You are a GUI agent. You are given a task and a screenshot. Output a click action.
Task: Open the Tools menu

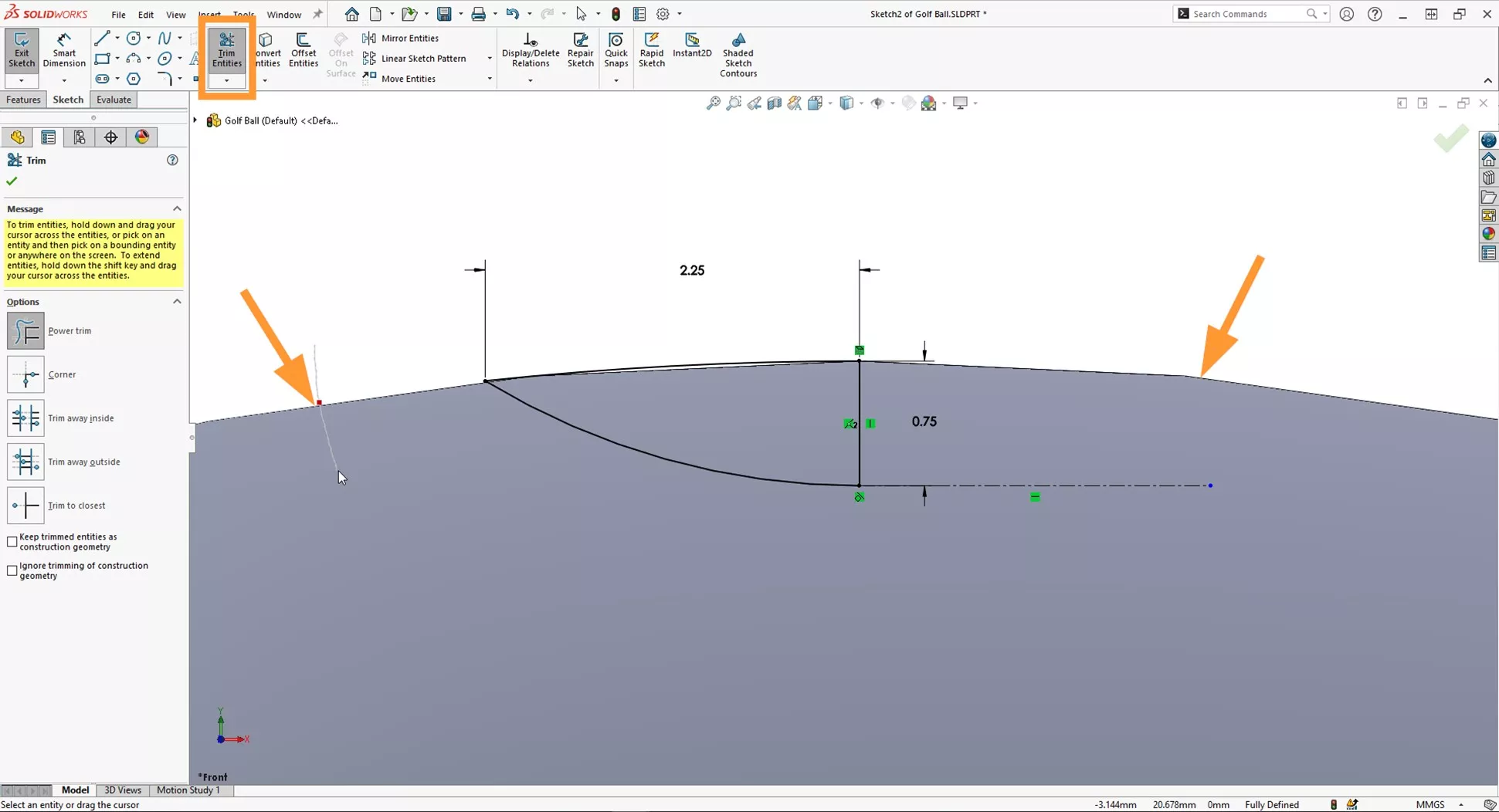coord(243,14)
